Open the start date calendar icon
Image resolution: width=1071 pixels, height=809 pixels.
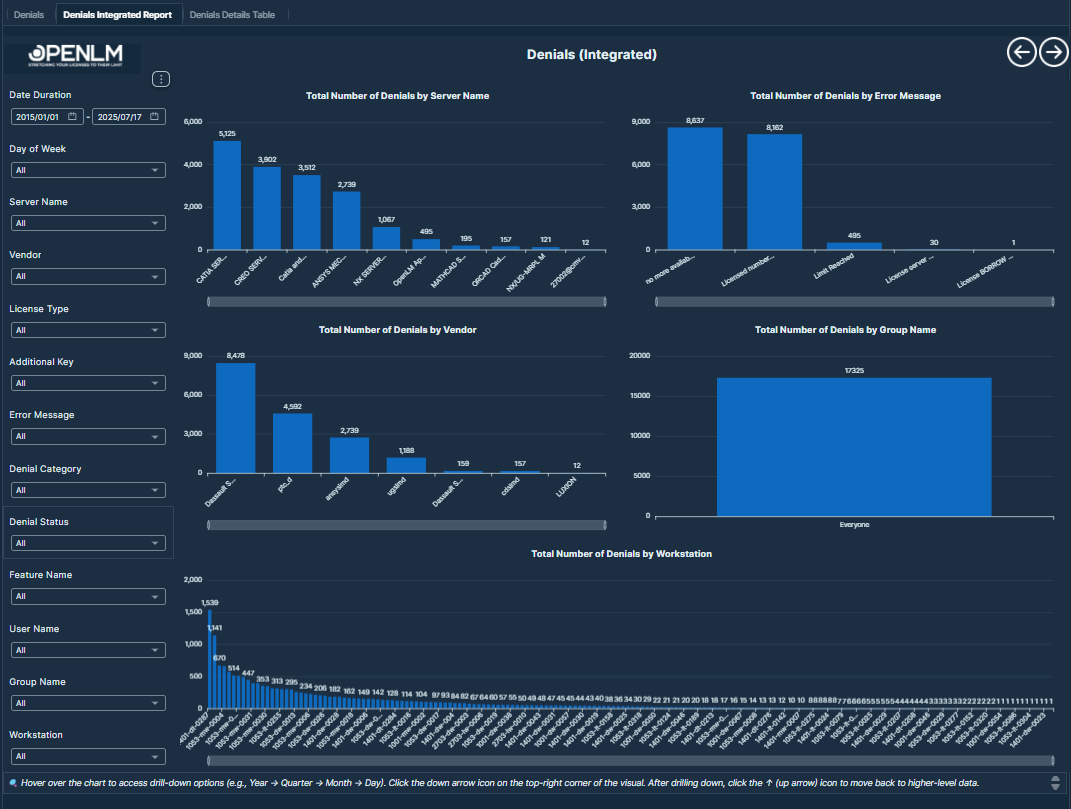click(73, 117)
